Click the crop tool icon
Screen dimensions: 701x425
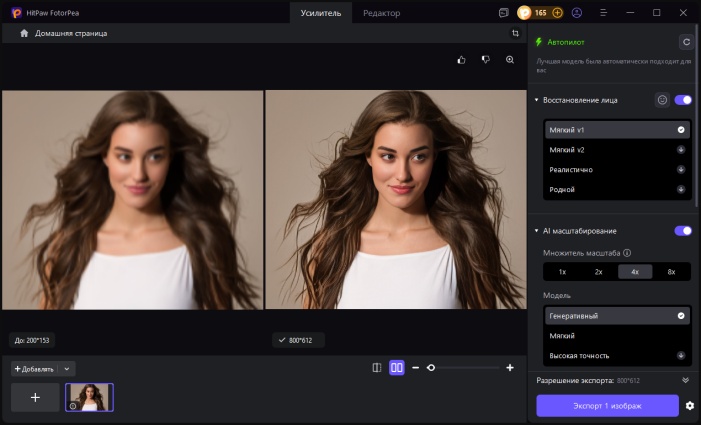tap(515, 33)
